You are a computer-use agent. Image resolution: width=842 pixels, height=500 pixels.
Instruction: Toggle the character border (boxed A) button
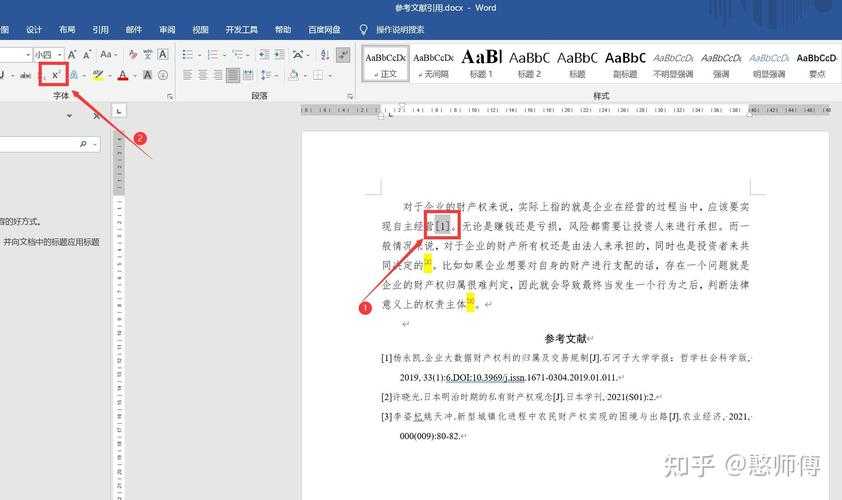click(x=163, y=54)
